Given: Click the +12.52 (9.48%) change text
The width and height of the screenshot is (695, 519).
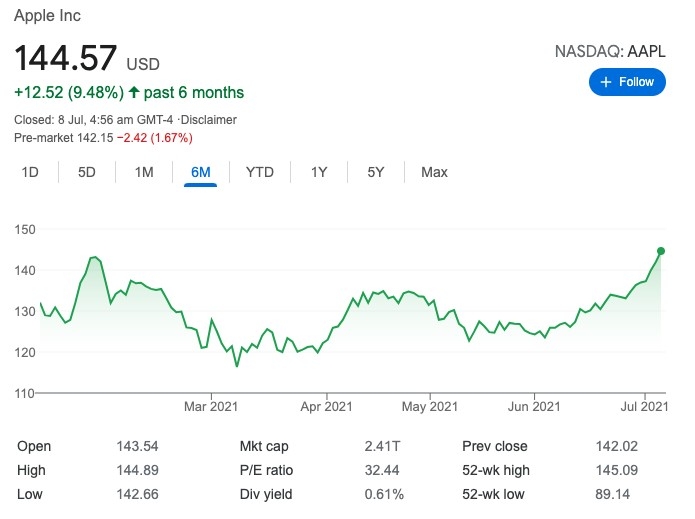Looking at the screenshot, I should point(69,93).
